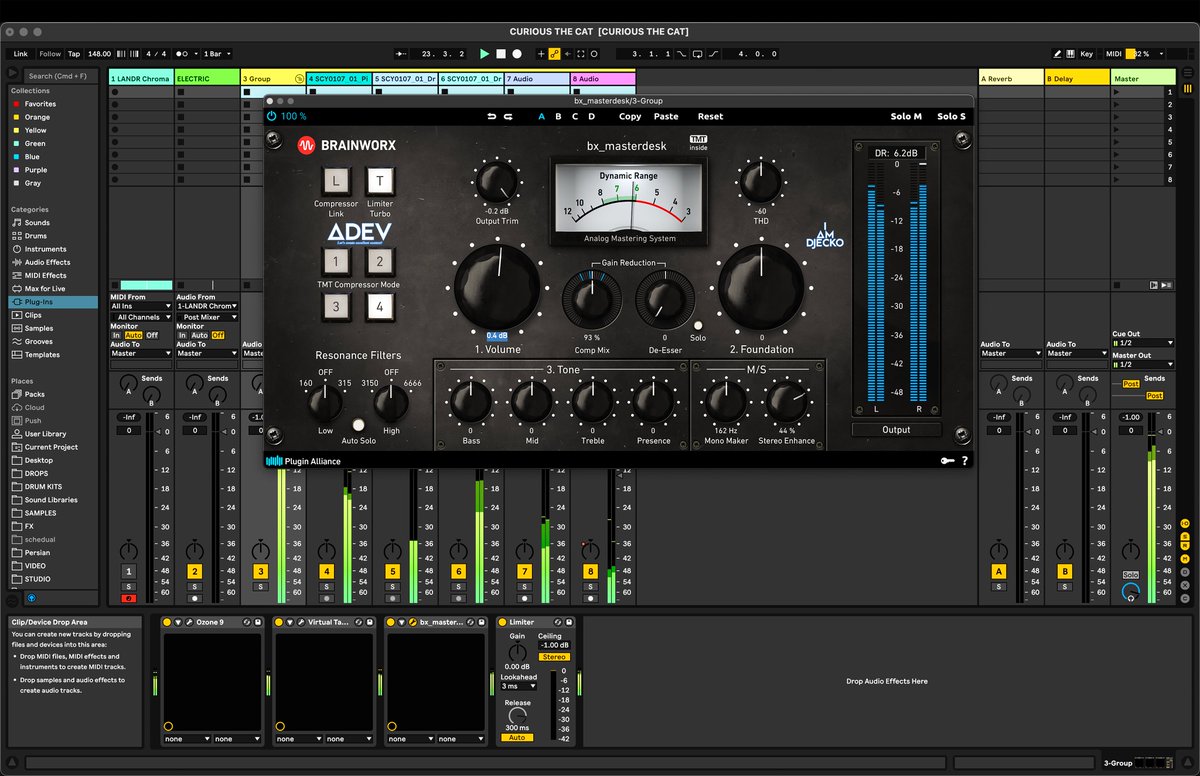The height and width of the screenshot is (776, 1200).
Task: Click the Tap tempo button
Action: pos(74,54)
